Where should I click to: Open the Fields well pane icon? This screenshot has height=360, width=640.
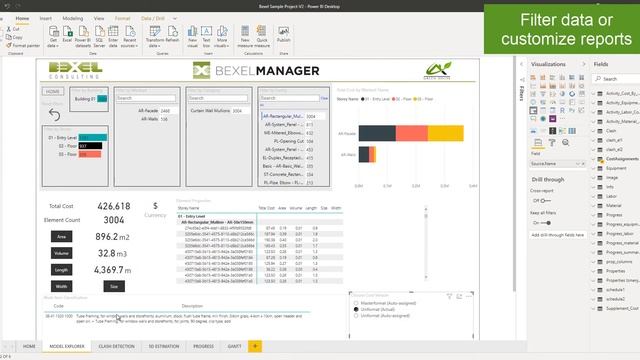pyautogui.click(x=538, y=142)
